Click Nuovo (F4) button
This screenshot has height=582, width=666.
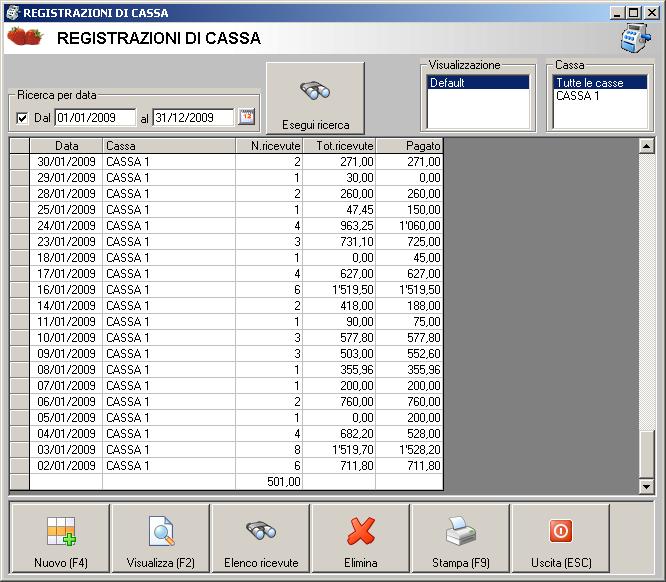60,538
